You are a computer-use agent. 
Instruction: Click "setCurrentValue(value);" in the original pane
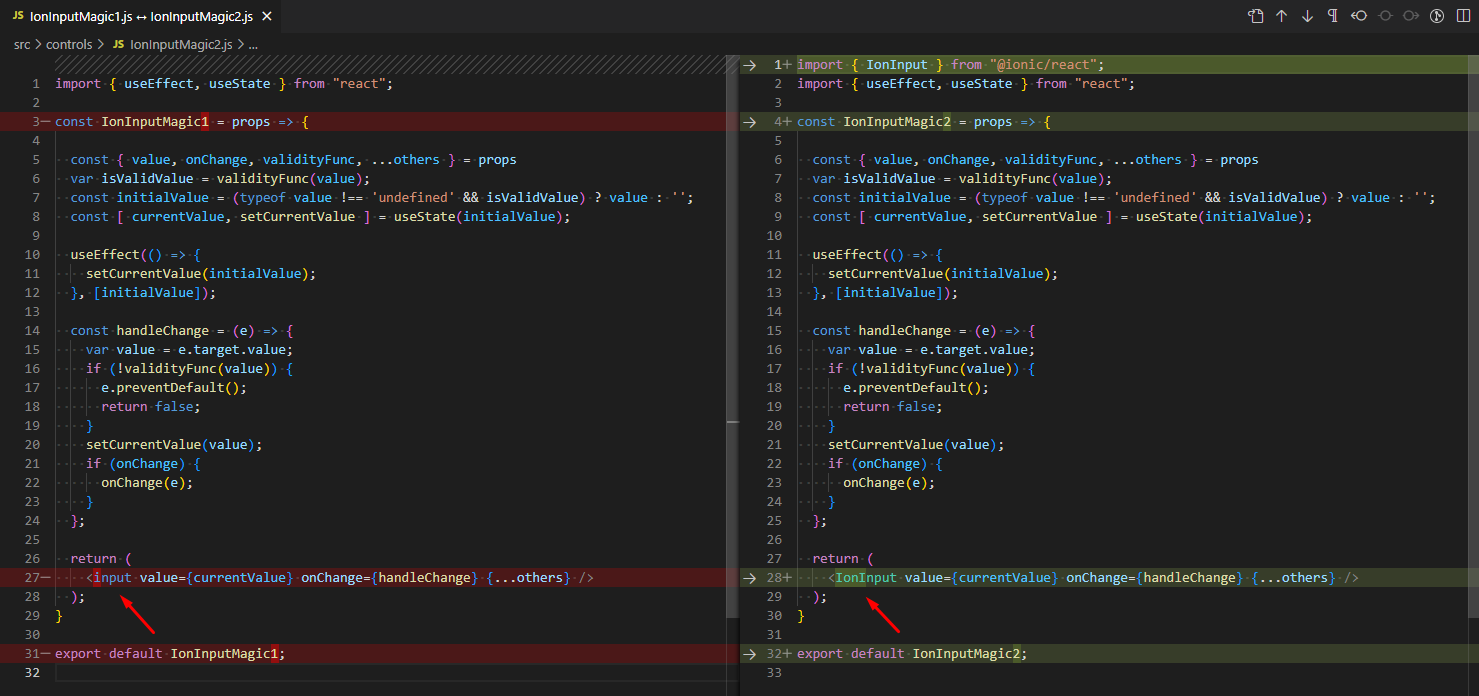point(174,445)
